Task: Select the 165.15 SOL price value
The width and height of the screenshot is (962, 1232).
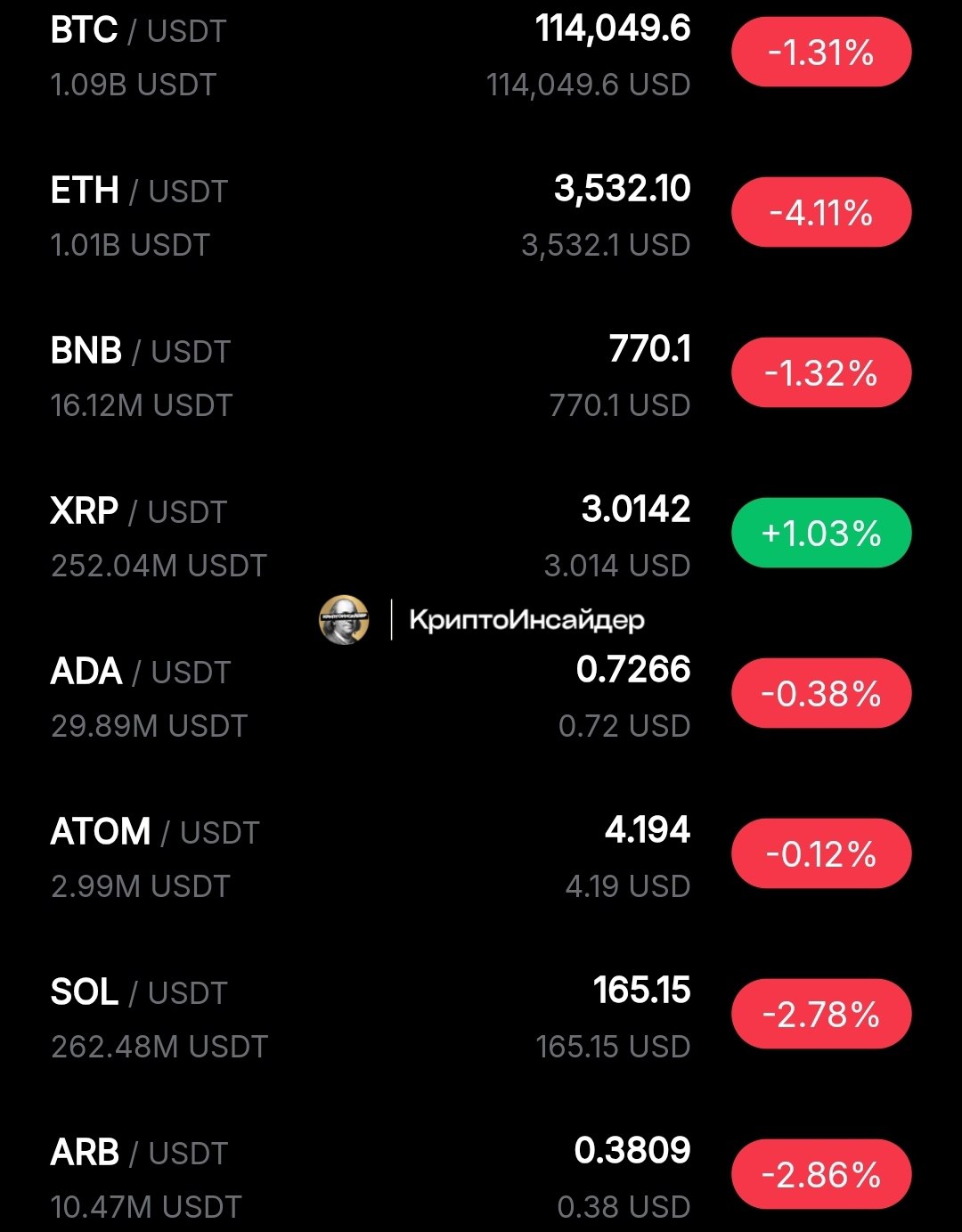Action: click(641, 991)
